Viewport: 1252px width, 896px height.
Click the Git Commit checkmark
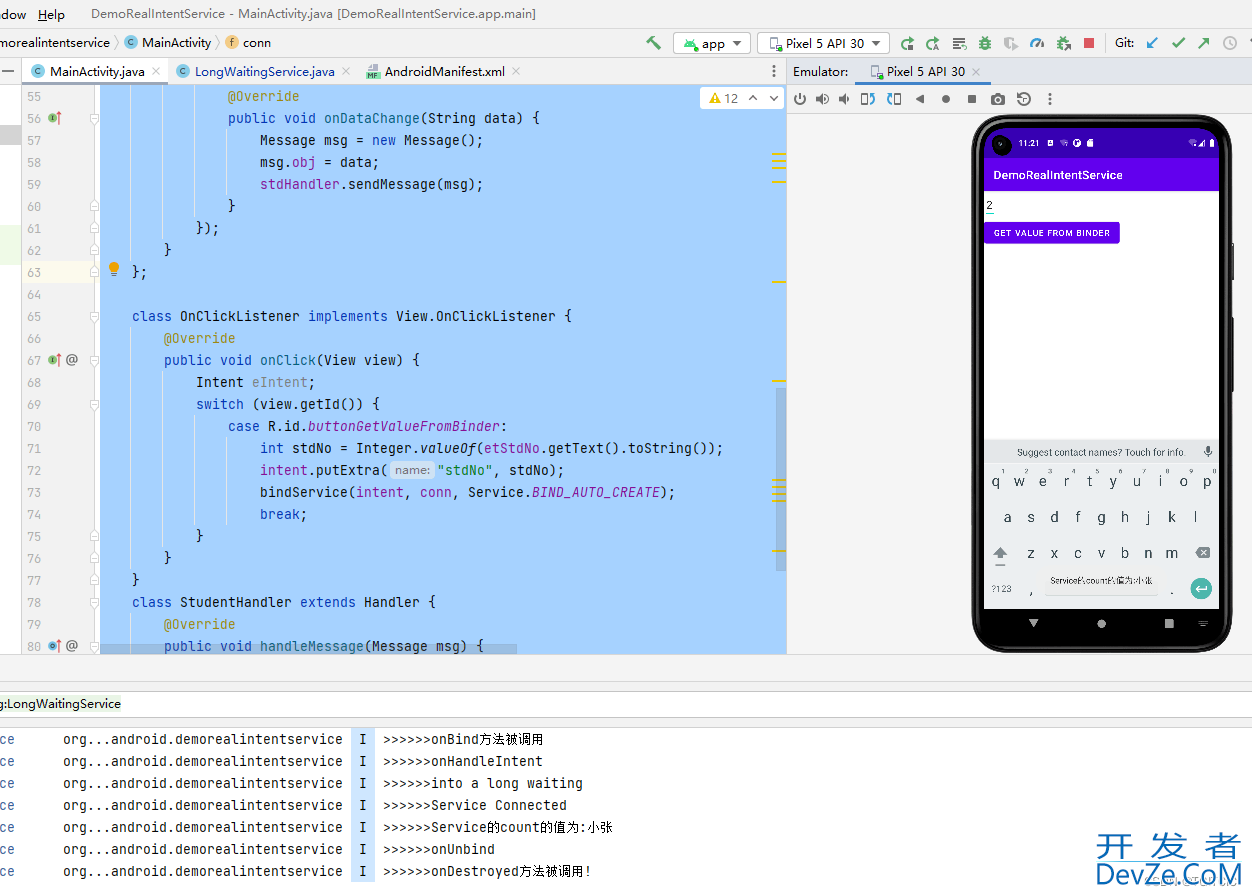click(x=1178, y=43)
